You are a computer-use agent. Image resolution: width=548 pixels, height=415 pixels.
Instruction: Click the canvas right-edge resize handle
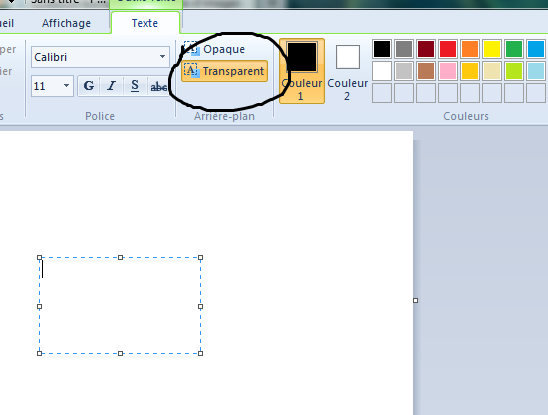coord(415,300)
